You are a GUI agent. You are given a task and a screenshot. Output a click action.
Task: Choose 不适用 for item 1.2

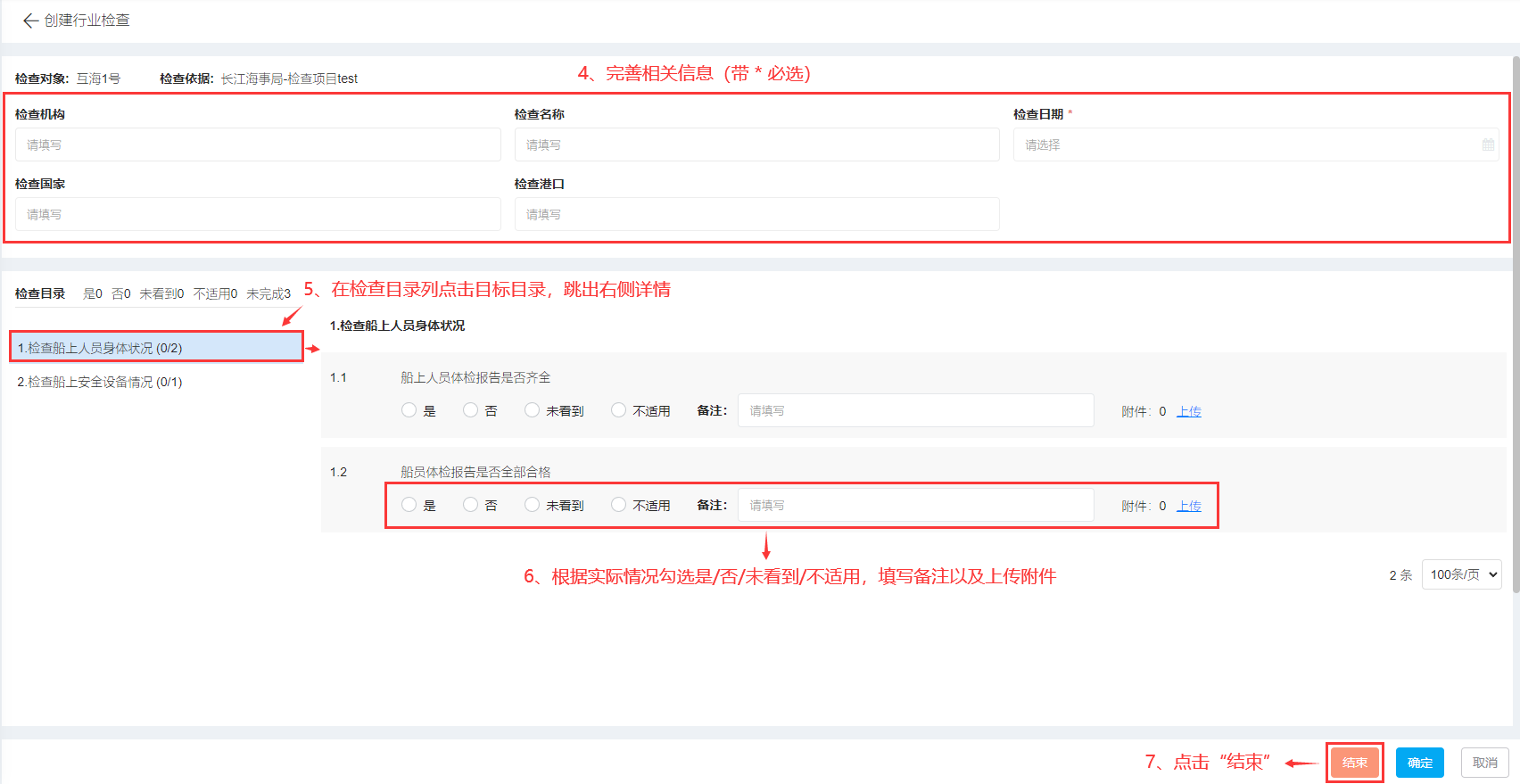618,505
